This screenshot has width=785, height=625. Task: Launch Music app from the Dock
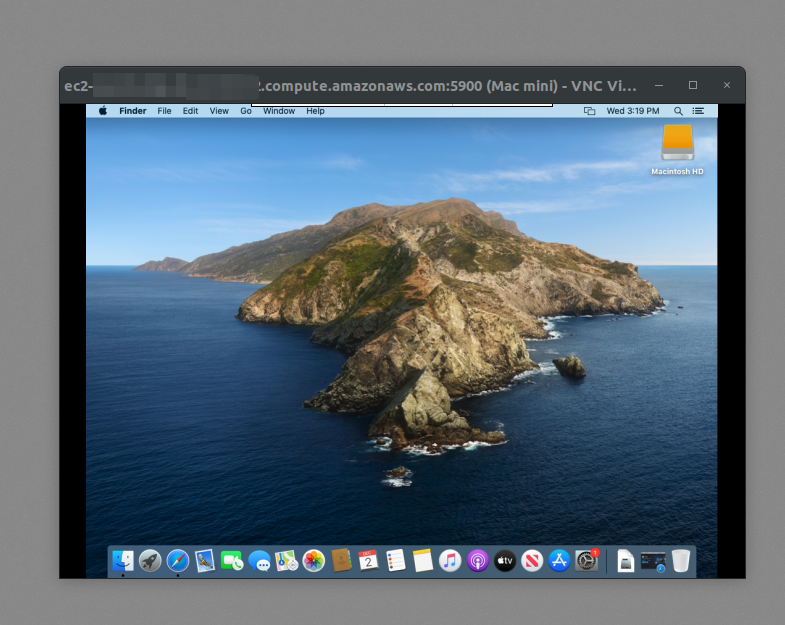(x=450, y=561)
